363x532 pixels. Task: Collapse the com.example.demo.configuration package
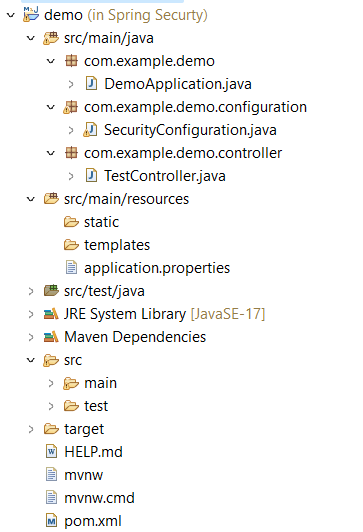pos(51,107)
